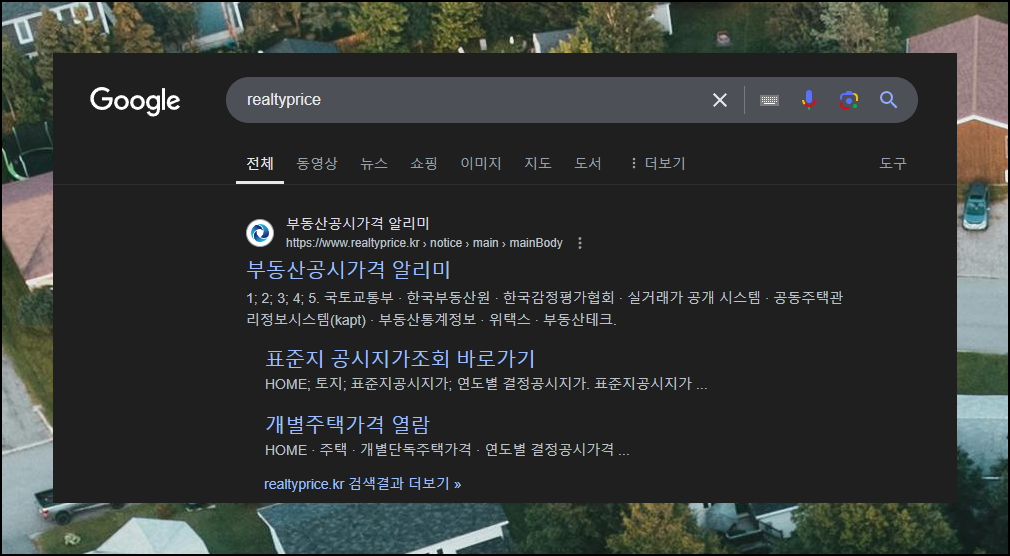Open the 부동산공시가격 알리미 result title
Viewport: 1010px width, 556px height.
pyautogui.click(x=348, y=269)
